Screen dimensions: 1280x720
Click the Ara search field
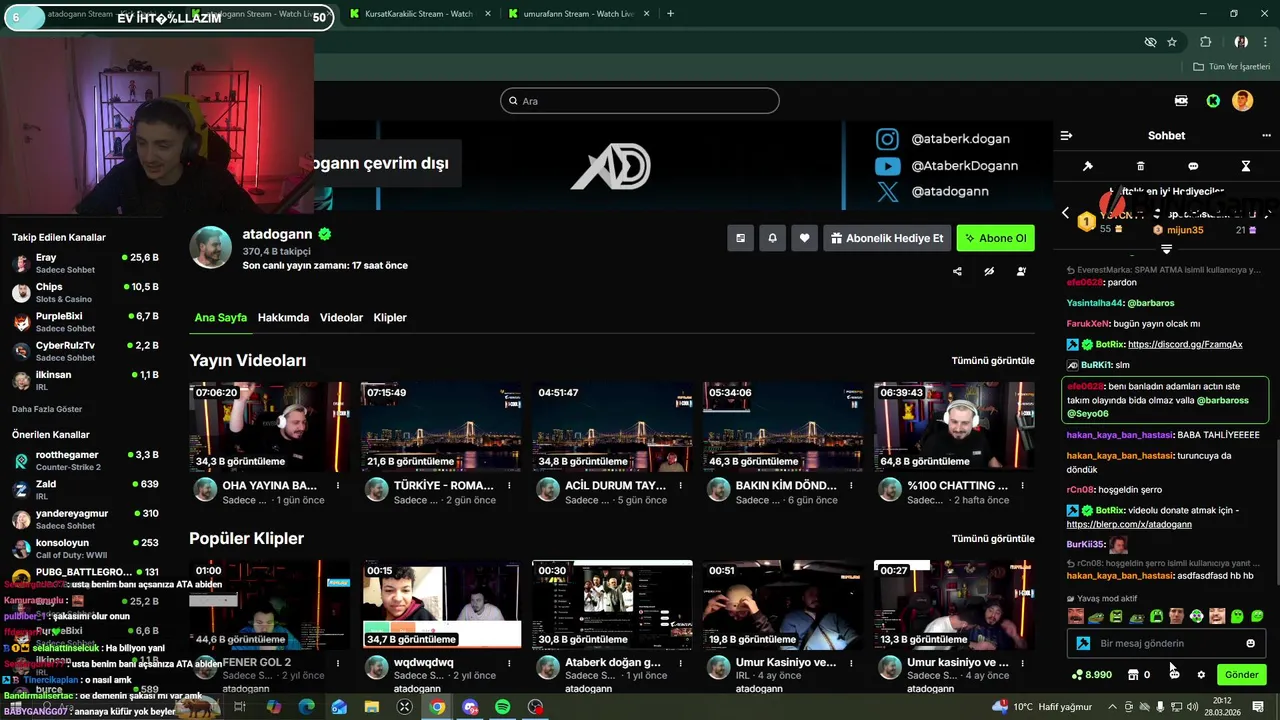click(x=640, y=101)
